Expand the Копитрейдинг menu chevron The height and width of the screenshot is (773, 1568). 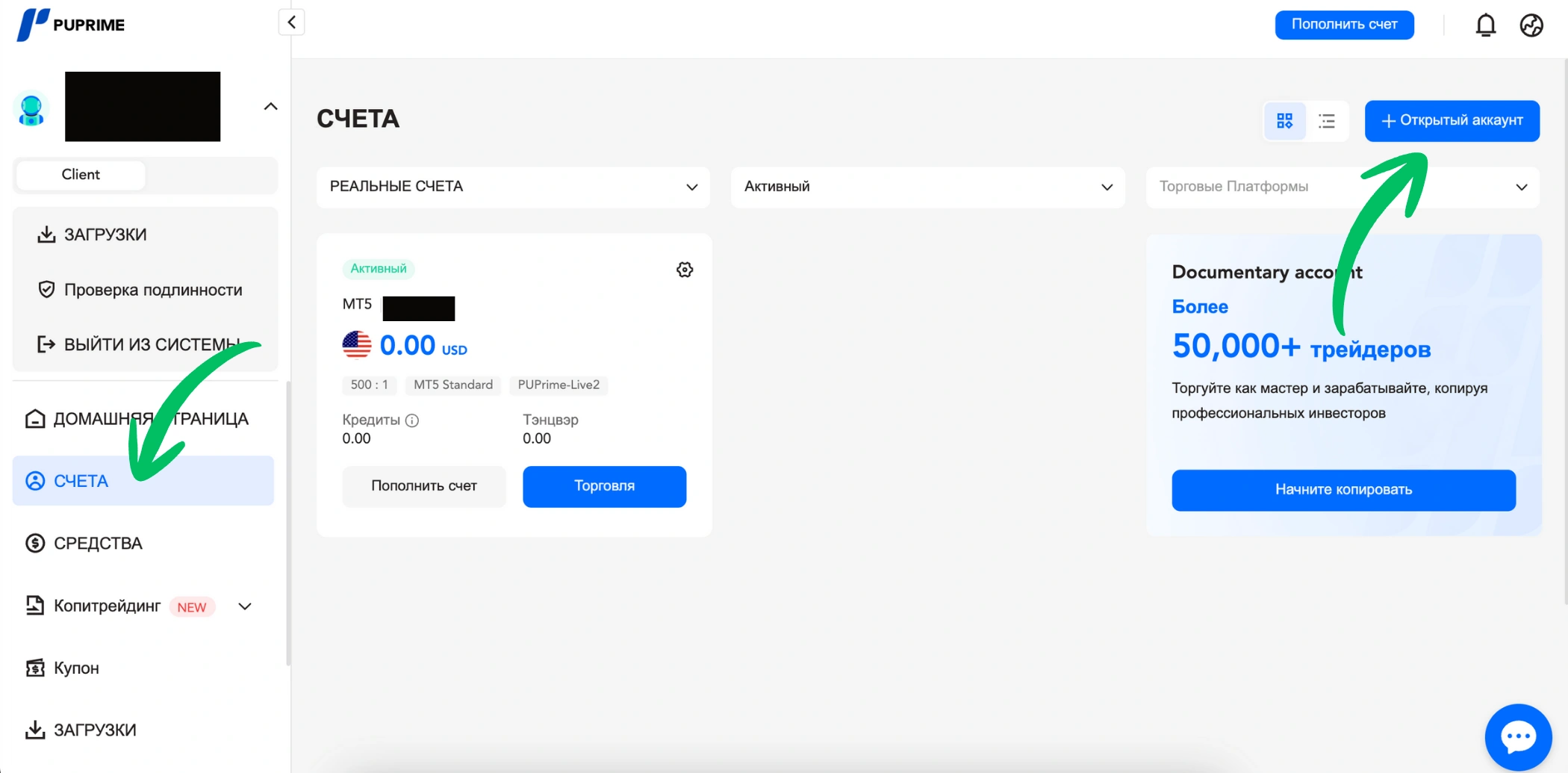(245, 606)
